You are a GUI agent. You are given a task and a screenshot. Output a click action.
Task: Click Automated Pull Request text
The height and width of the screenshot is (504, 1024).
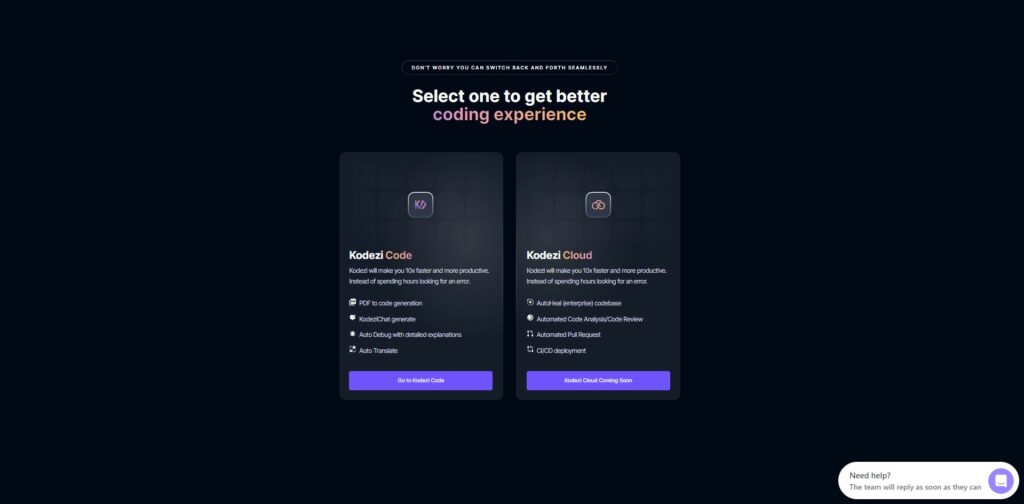click(x=568, y=334)
